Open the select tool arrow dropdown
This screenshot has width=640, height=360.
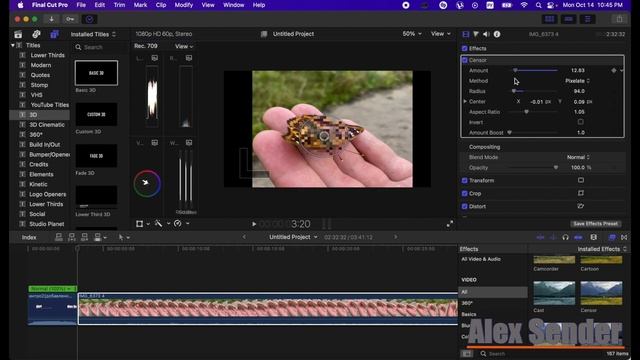124,237
